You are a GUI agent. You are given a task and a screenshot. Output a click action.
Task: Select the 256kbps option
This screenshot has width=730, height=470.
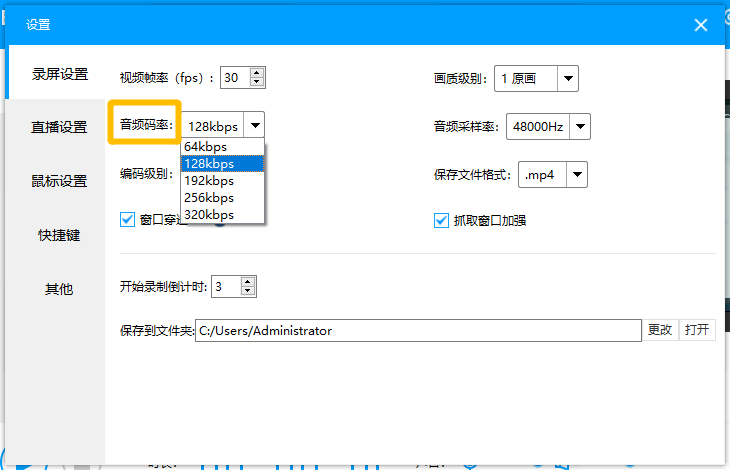tap(223, 198)
